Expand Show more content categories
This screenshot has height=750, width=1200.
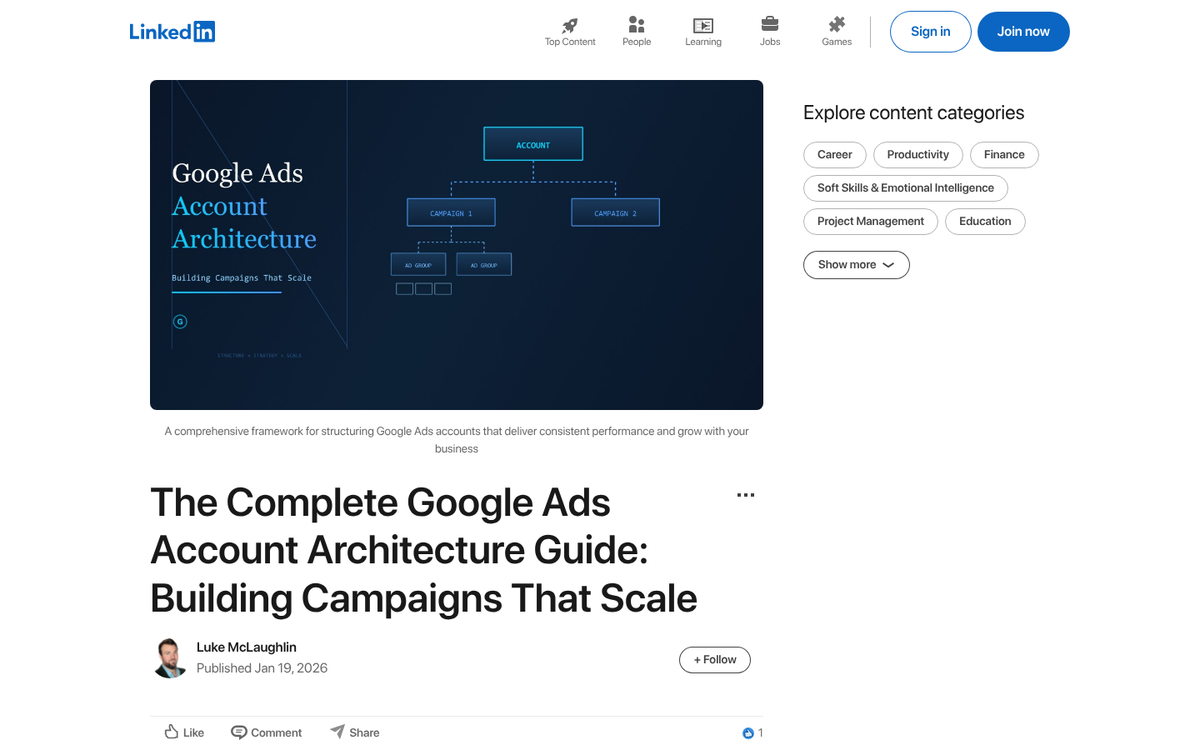tap(856, 264)
